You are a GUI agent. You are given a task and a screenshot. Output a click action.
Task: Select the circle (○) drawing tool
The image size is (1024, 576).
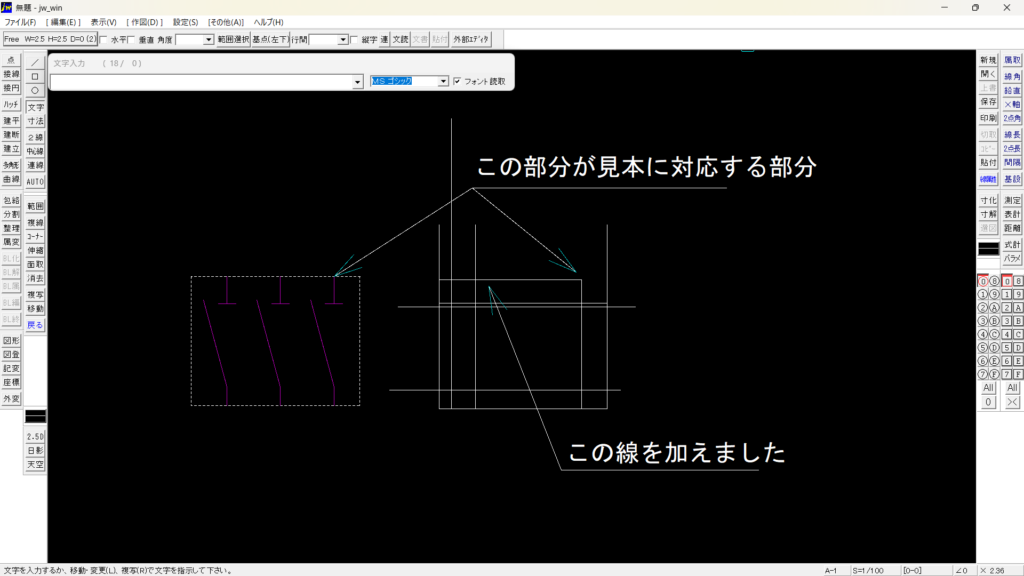pos(35,89)
